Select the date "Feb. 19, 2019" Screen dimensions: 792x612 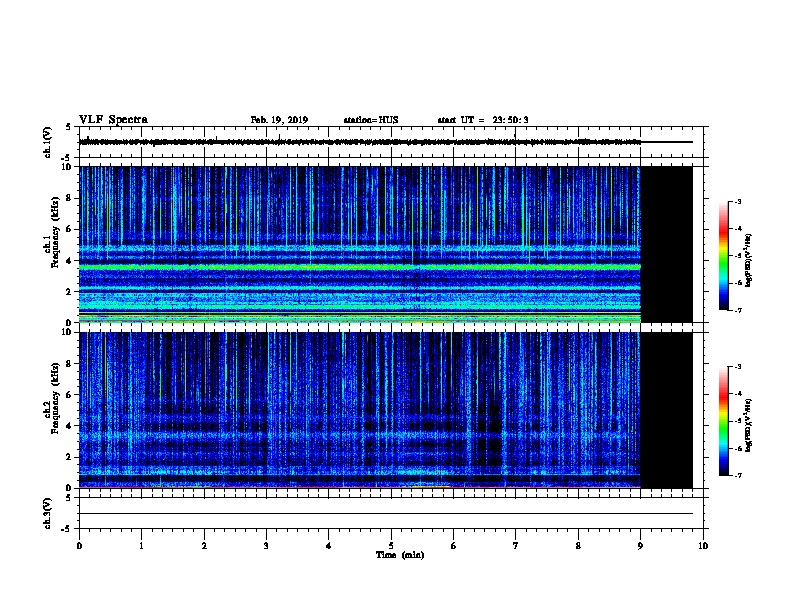(x=279, y=120)
